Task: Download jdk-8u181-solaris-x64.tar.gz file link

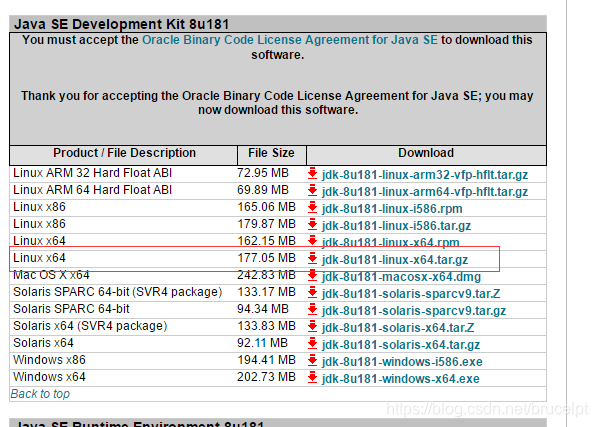Action: (401, 345)
